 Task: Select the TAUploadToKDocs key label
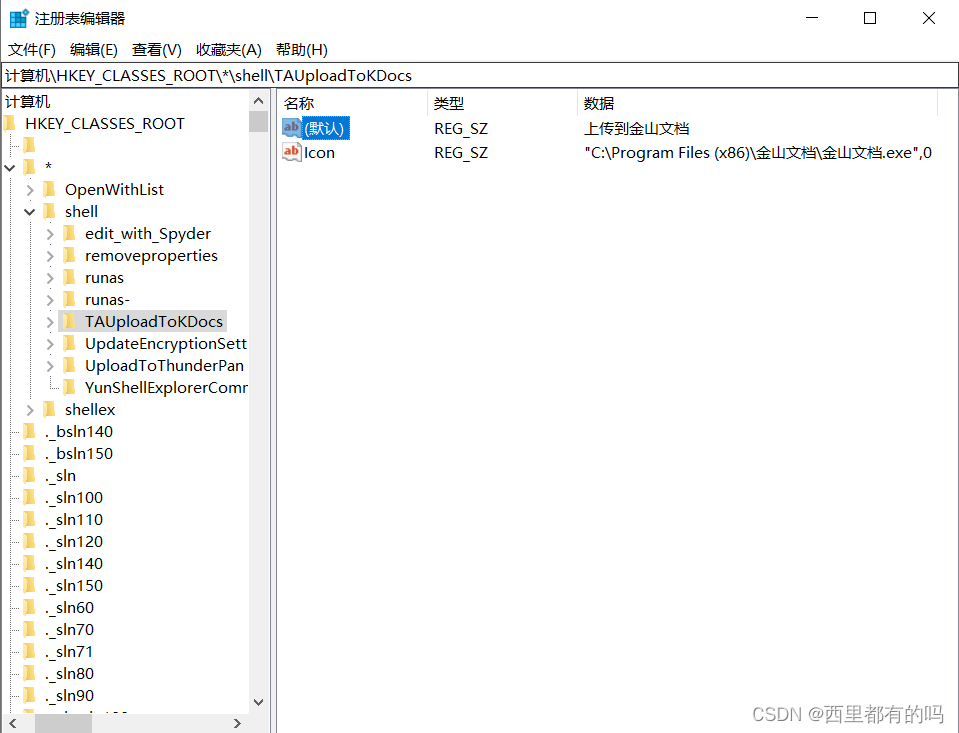(154, 322)
